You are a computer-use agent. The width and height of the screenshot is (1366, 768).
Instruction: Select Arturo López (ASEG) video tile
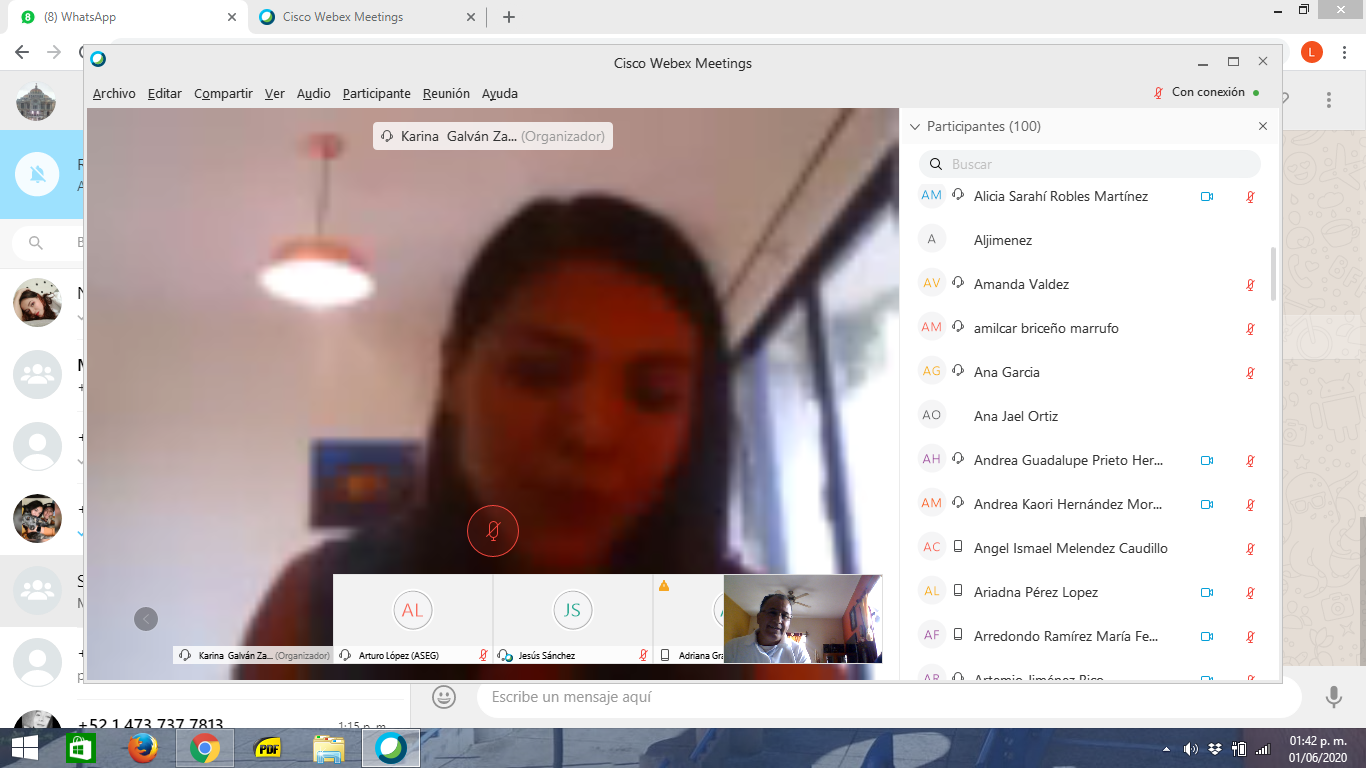coord(413,619)
